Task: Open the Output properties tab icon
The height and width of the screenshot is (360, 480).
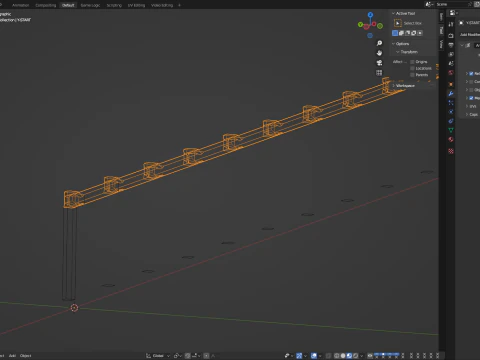Action: coord(451,45)
